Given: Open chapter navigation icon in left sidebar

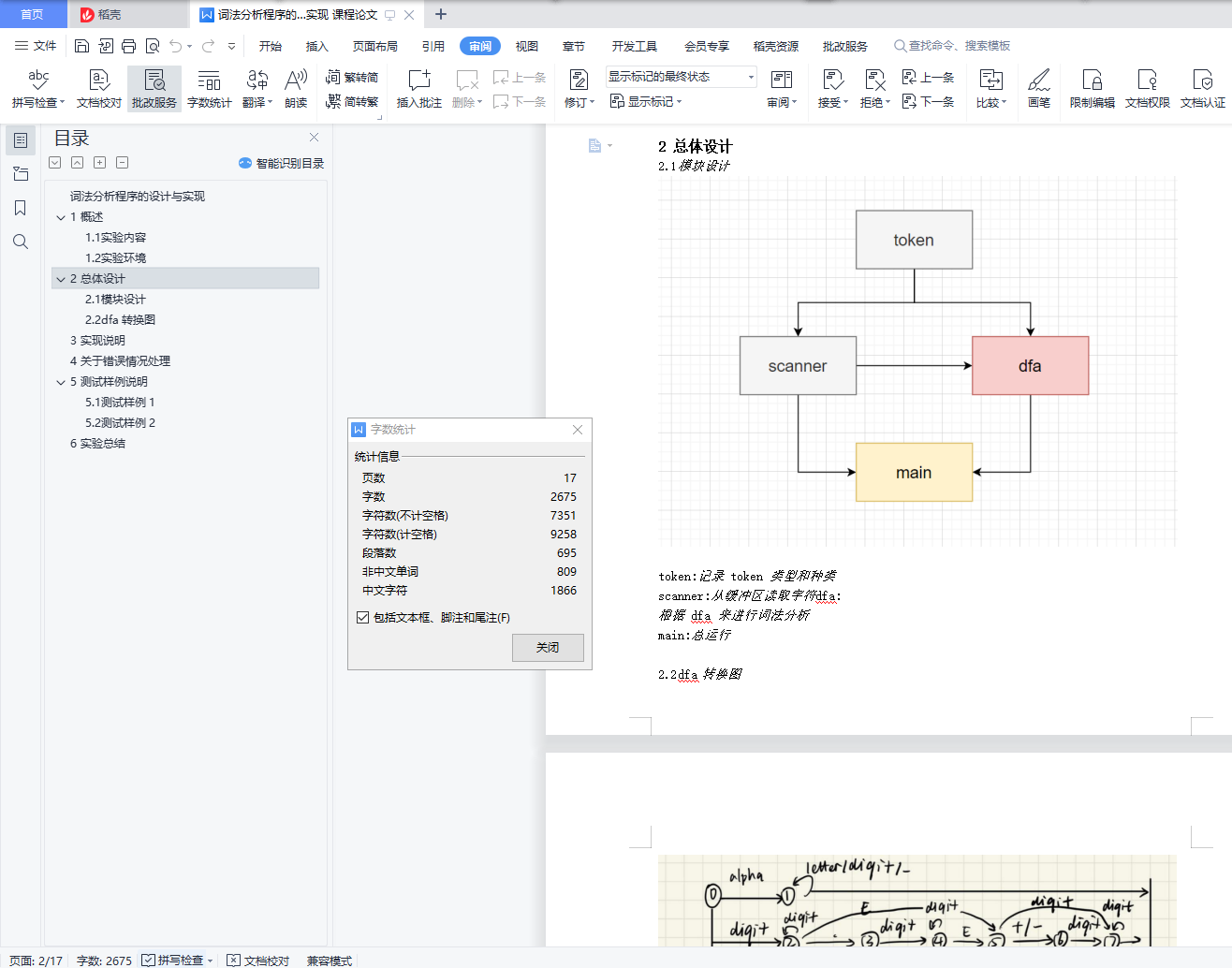Looking at the screenshot, I should (21, 174).
